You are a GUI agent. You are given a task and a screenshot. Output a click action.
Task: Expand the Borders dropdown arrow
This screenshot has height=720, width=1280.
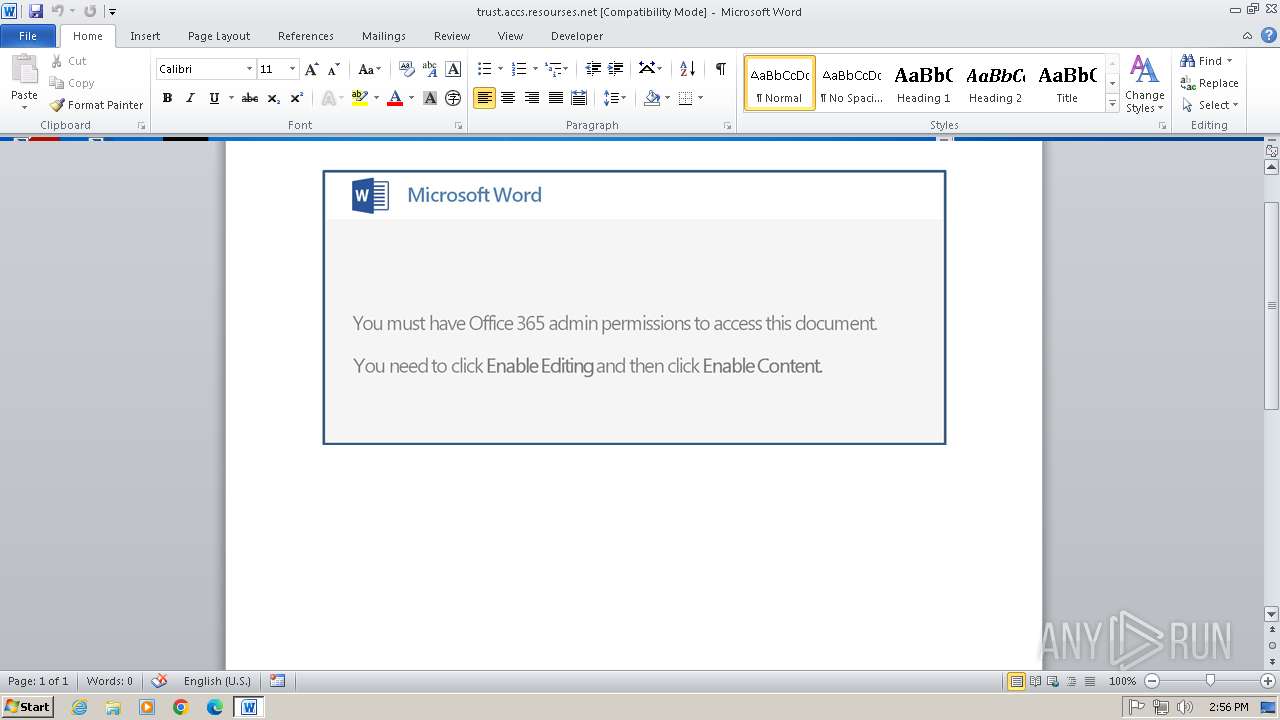[x=700, y=98]
